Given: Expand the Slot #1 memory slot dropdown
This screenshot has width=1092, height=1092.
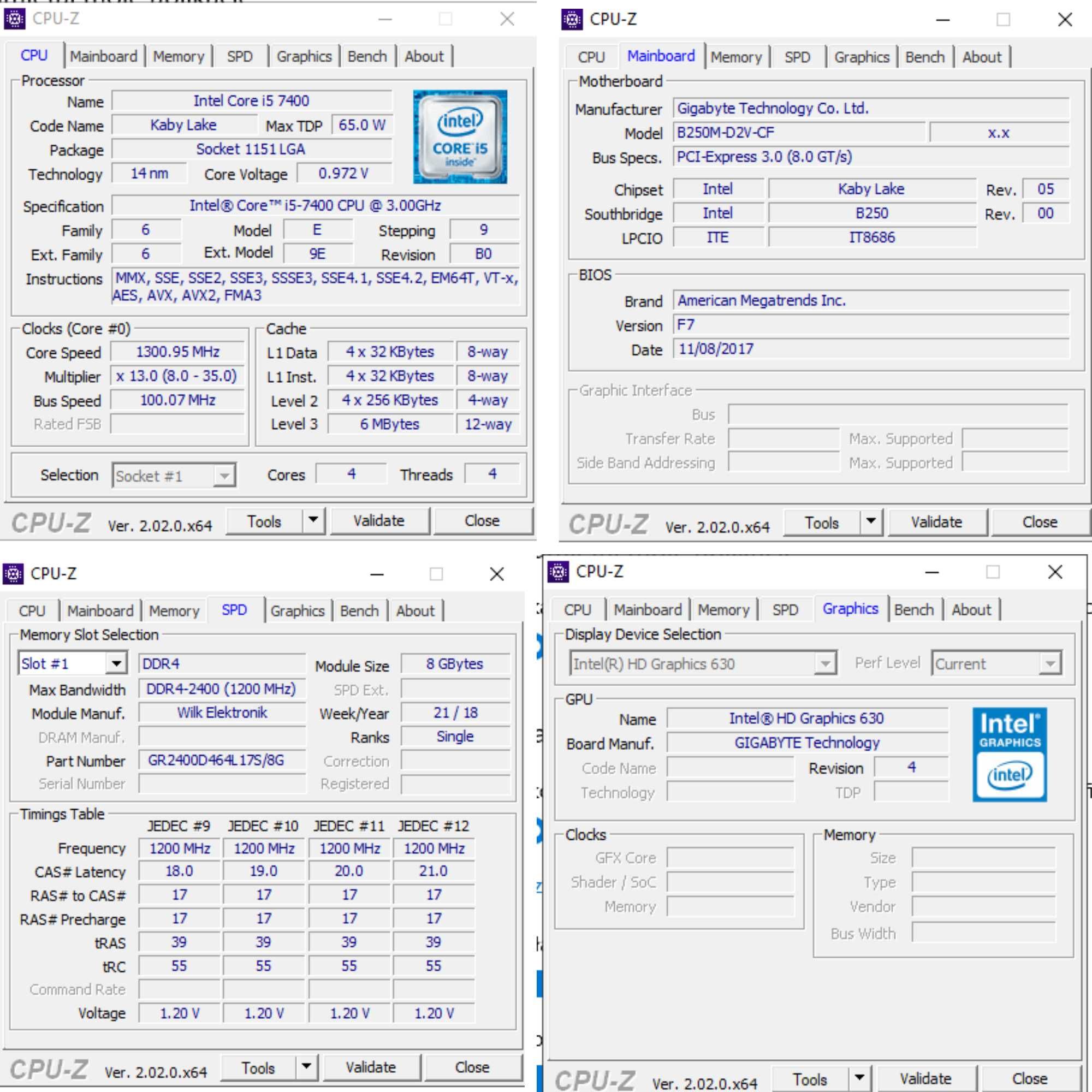Looking at the screenshot, I should [116, 663].
